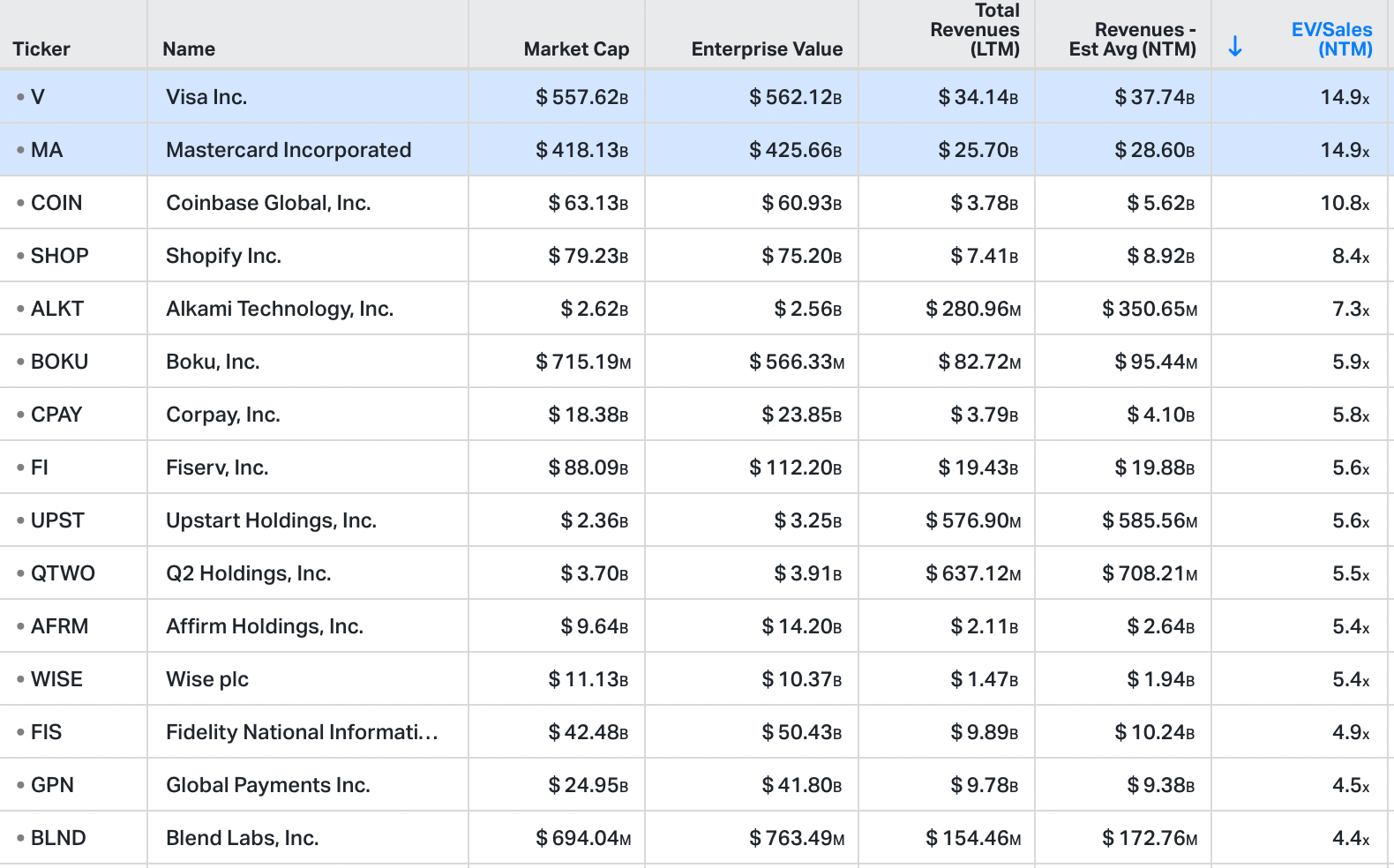The image size is (1394, 868).
Task: Click the QTWO ticker
Action: coord(63,573)
